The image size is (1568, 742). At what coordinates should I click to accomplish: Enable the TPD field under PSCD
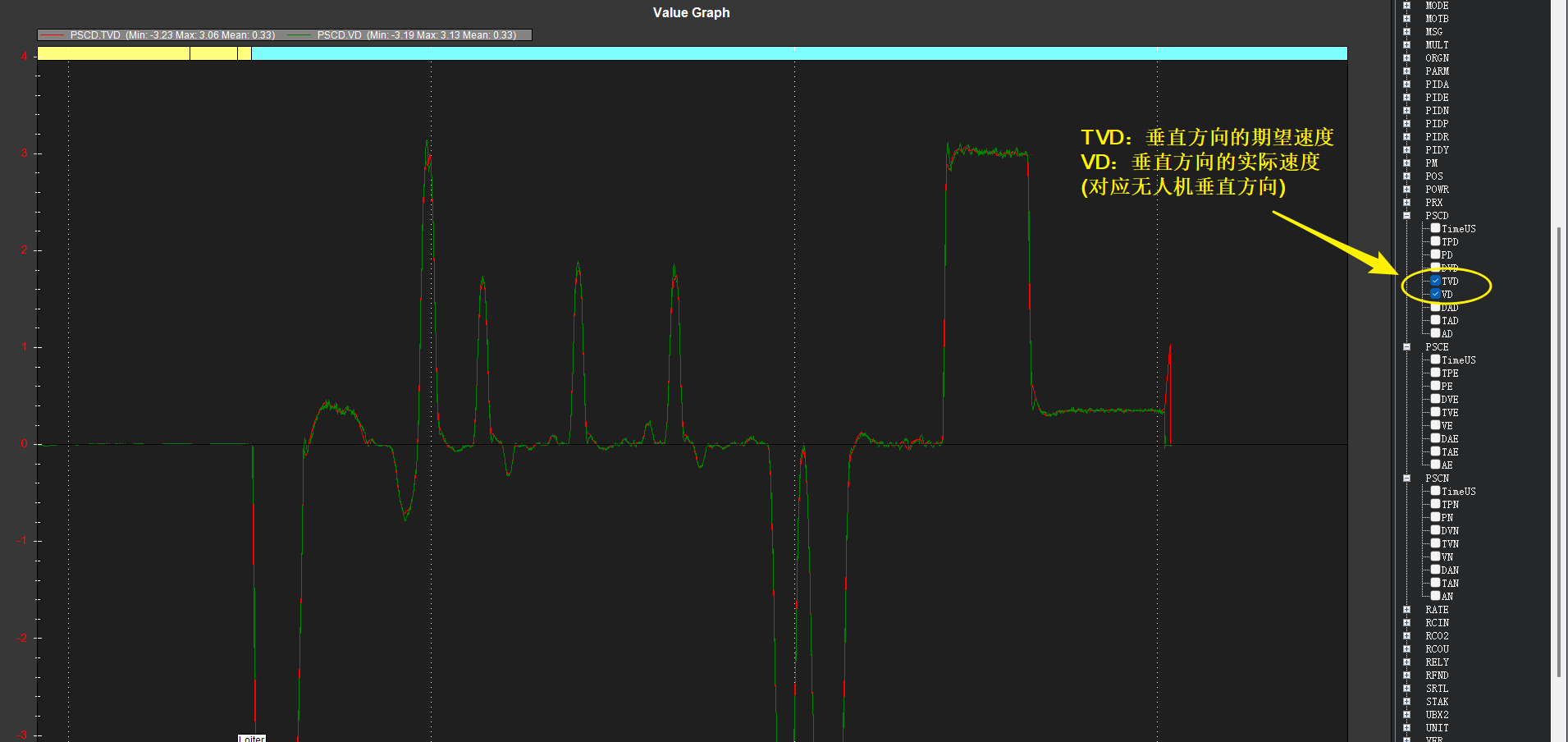pos(1435,241)
